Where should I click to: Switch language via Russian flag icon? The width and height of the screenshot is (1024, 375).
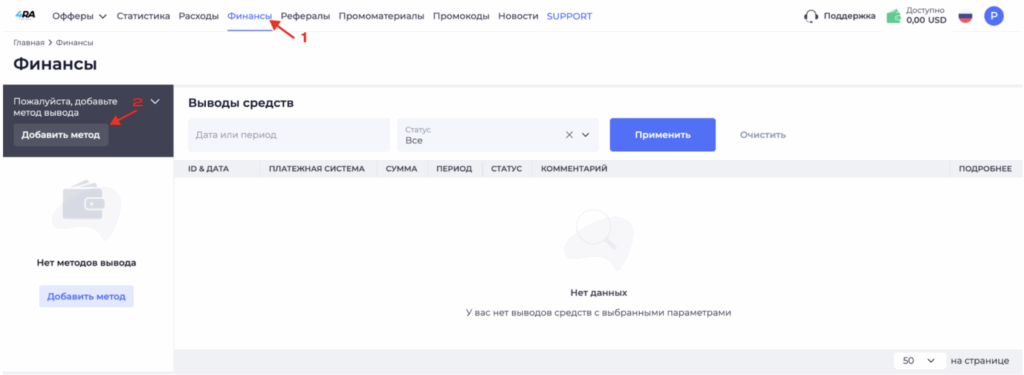tap(965, 16)
